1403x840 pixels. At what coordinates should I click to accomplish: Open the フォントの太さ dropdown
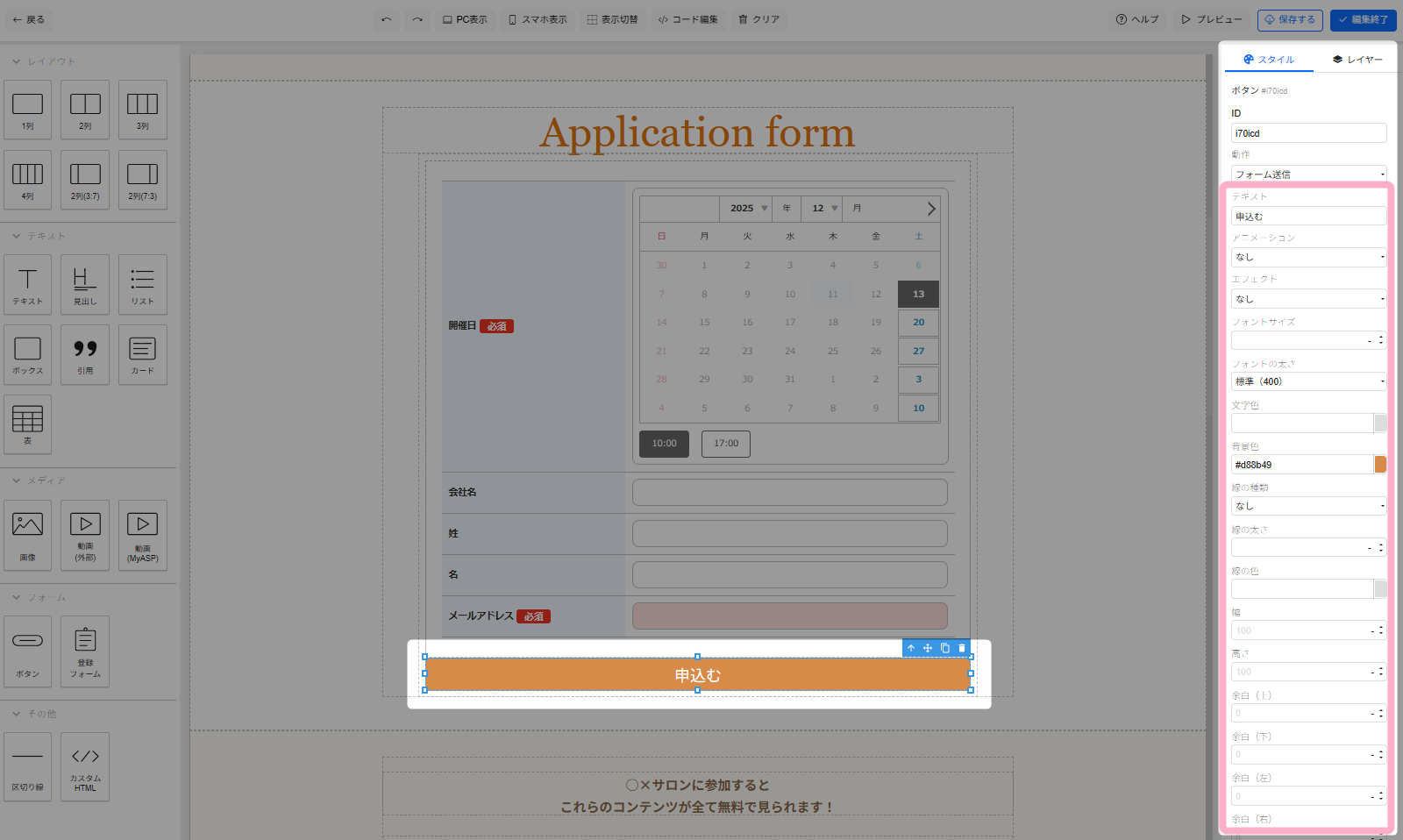tap(1308, 381)
